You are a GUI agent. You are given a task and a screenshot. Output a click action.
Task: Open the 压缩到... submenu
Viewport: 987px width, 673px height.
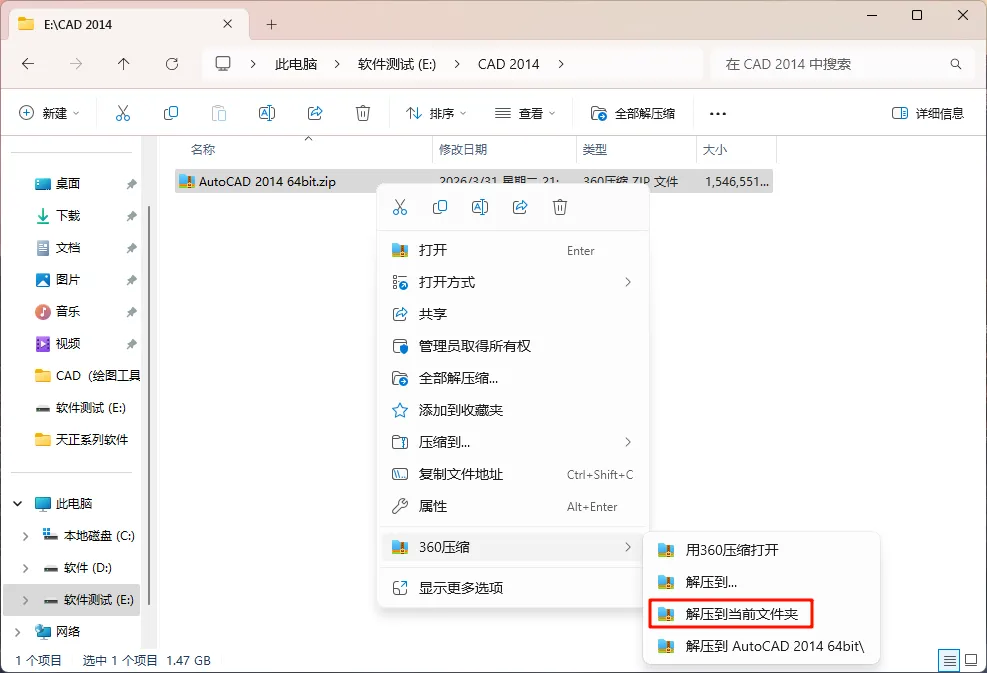pyautogui.click(x=512, y=443)
